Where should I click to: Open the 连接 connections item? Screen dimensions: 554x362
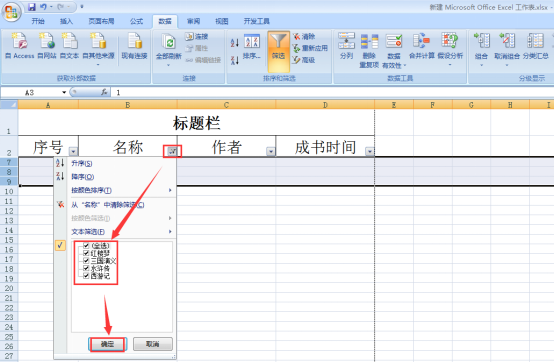(197, 36)
